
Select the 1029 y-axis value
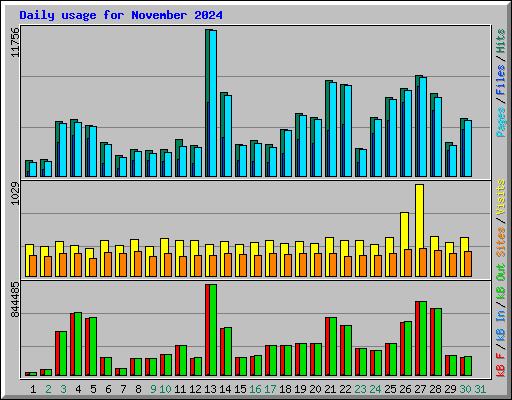tap(15, 193)
